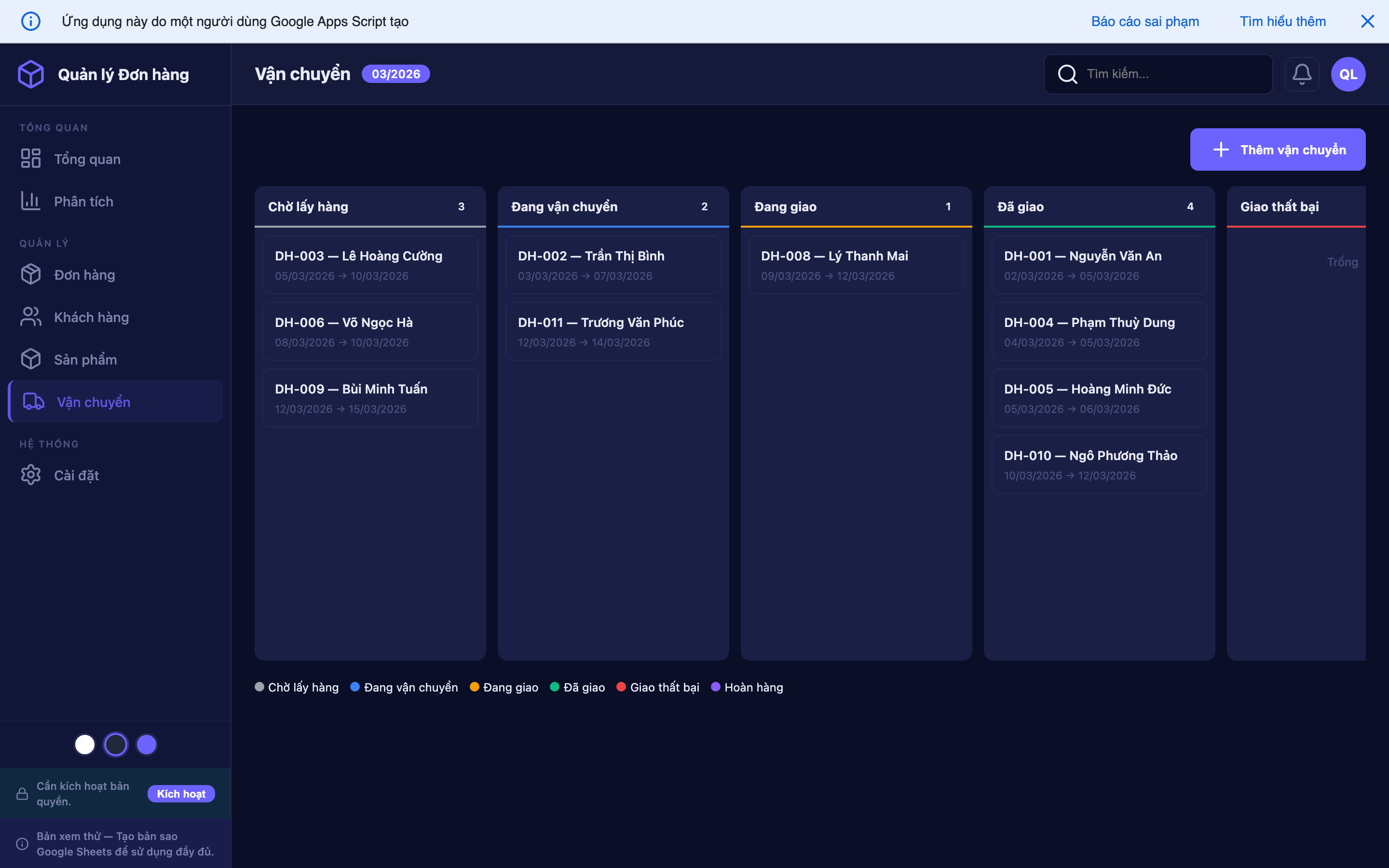Image resolution: width=1389 pixels, height=868 pixels.
Task: Open Tìm hiểu thêm in the top bar
Action: click(1282, 21)
